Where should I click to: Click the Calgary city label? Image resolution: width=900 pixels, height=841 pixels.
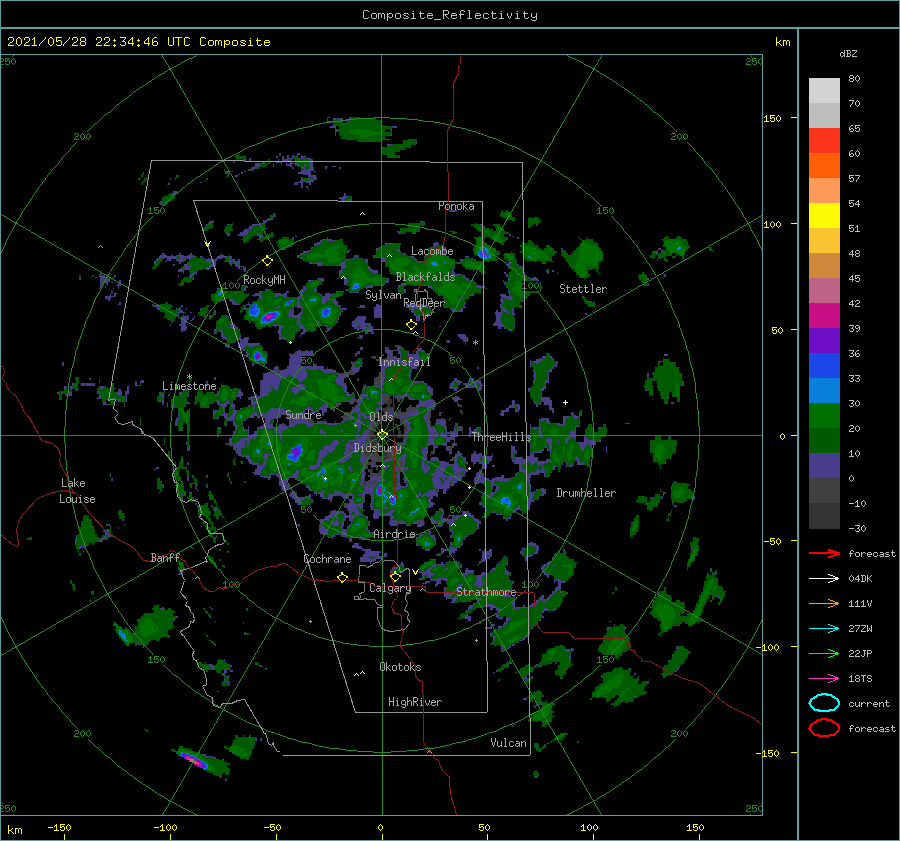coord(390,588)
